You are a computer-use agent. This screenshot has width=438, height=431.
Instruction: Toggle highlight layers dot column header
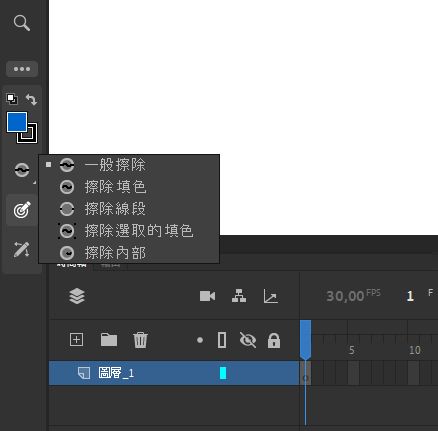[200, 340]
